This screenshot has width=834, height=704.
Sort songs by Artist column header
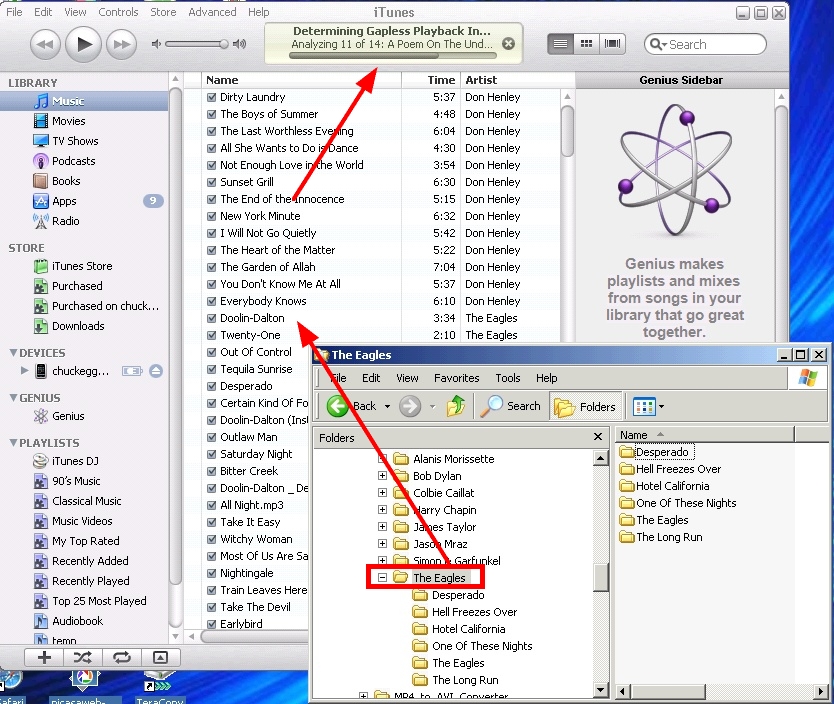pos(516,80)
